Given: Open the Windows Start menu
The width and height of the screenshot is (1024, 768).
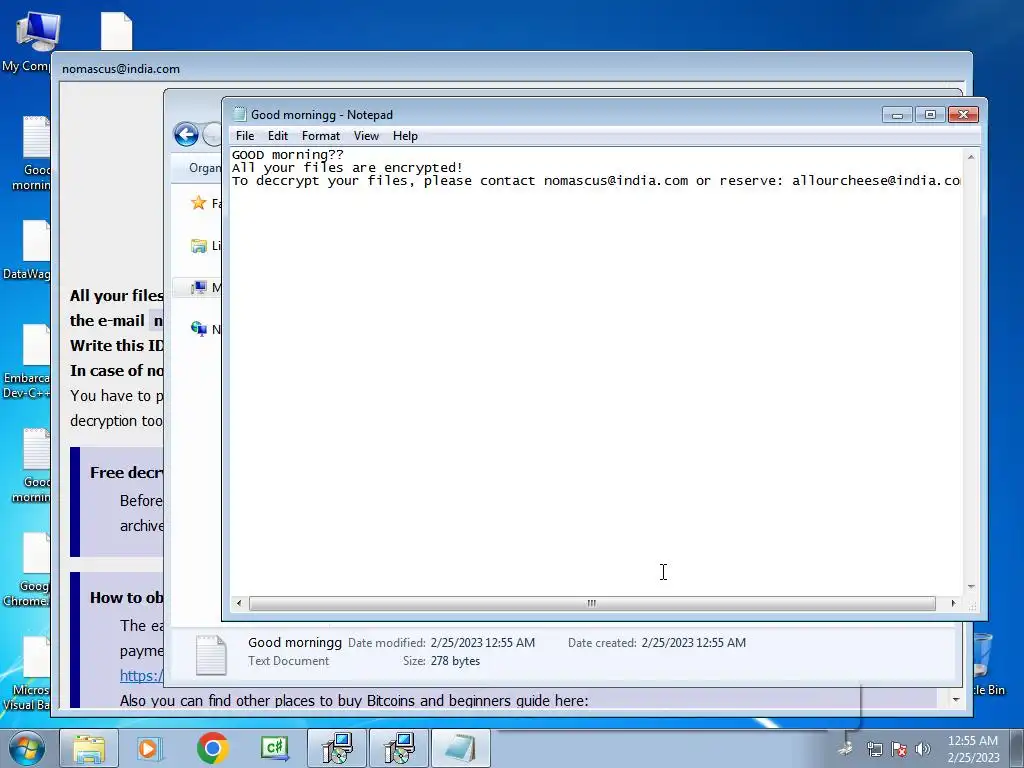Looking at the screenshot, I should tap(26, 748).
